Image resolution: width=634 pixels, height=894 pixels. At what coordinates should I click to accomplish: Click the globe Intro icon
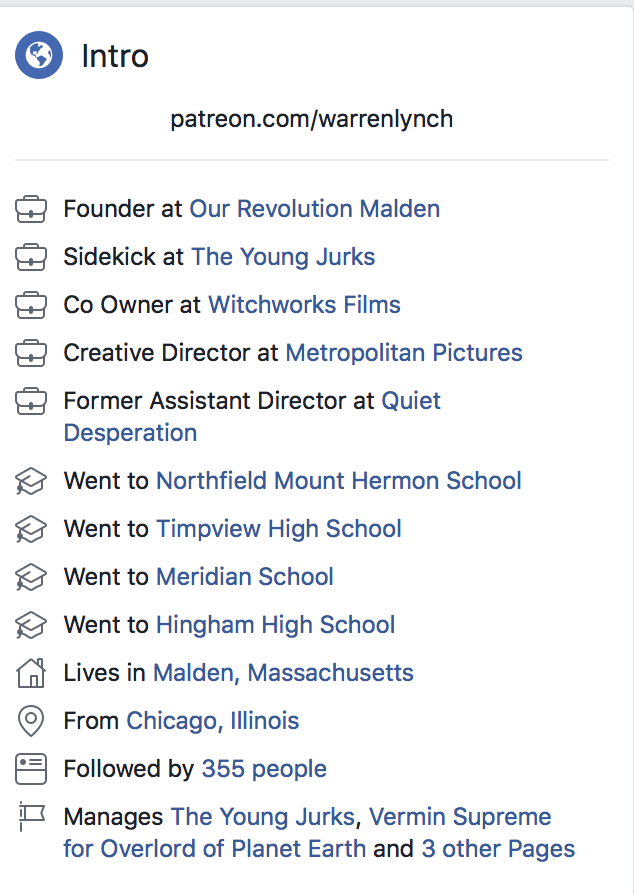pyautogui.click(x=39, y=55)
